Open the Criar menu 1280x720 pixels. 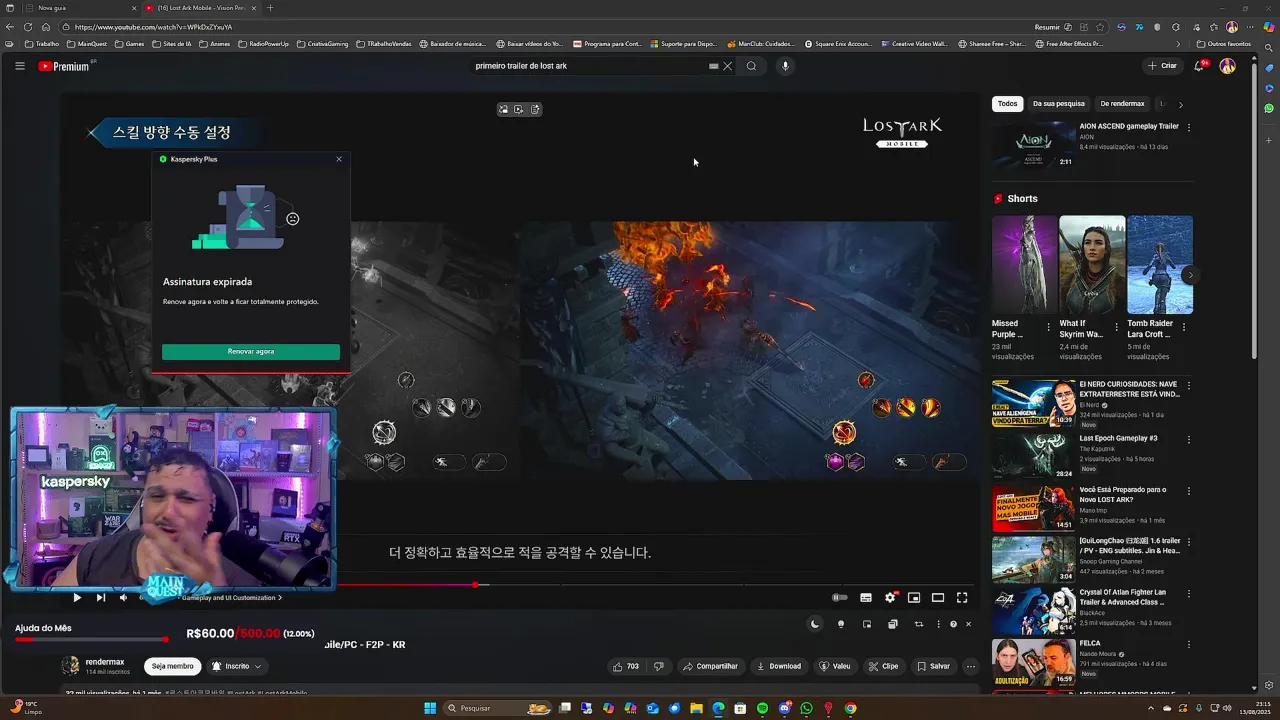1162,66
